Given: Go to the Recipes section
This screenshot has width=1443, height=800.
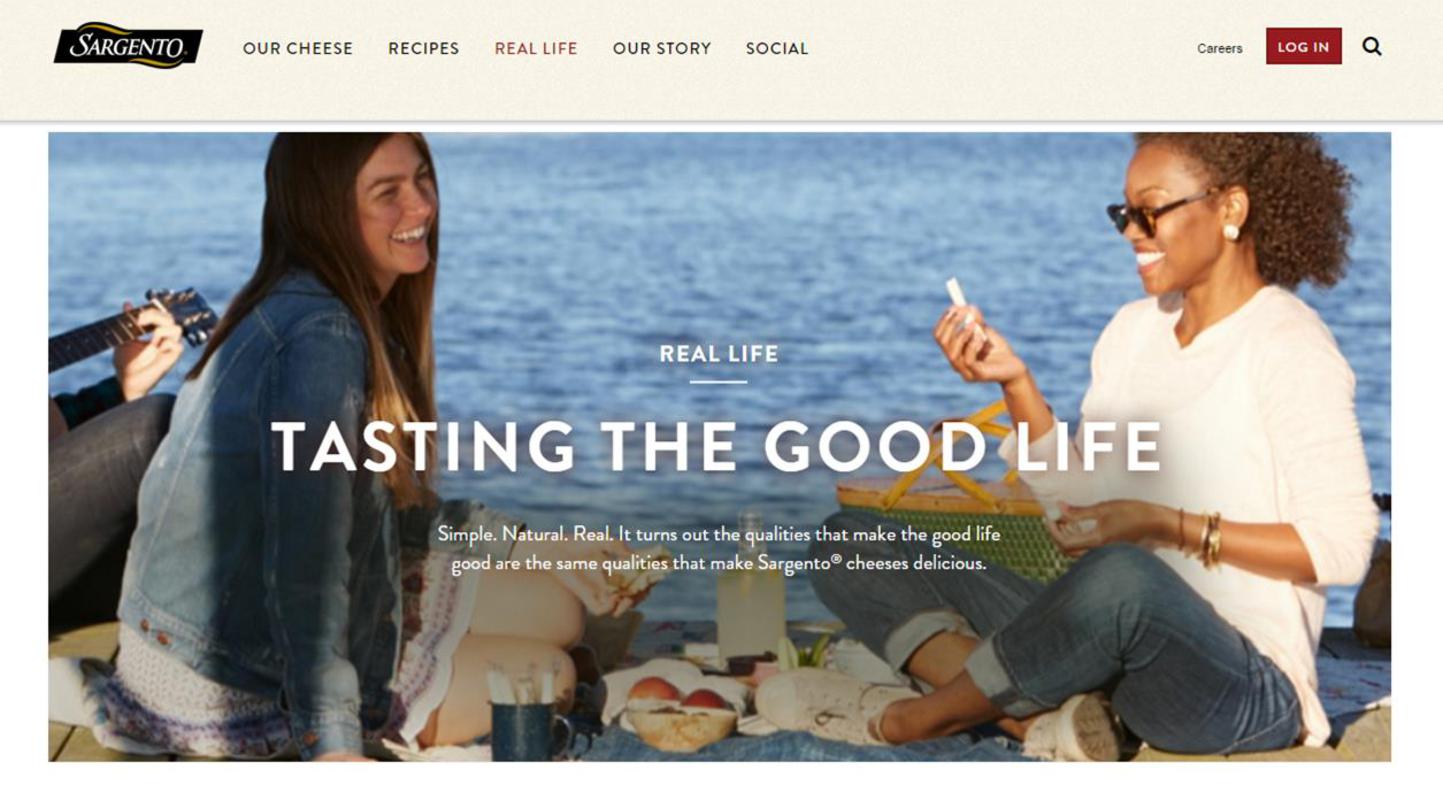Looking at the screenshot, I should click(x=424, y=48).
